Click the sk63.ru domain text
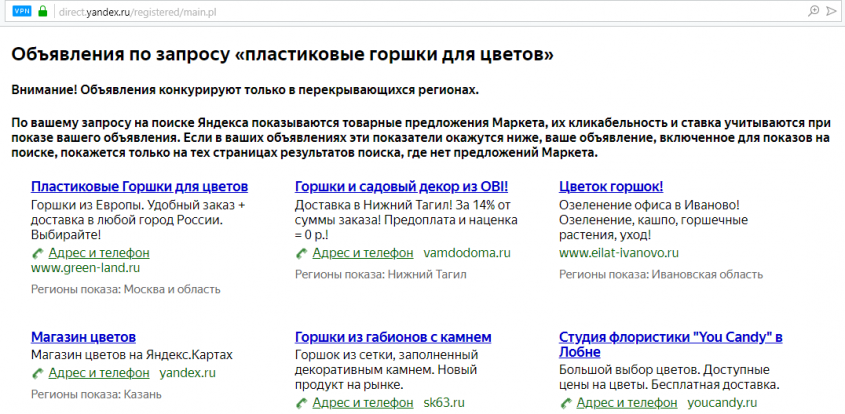Viewport: 845px width, 414px height. coord(444,403)
